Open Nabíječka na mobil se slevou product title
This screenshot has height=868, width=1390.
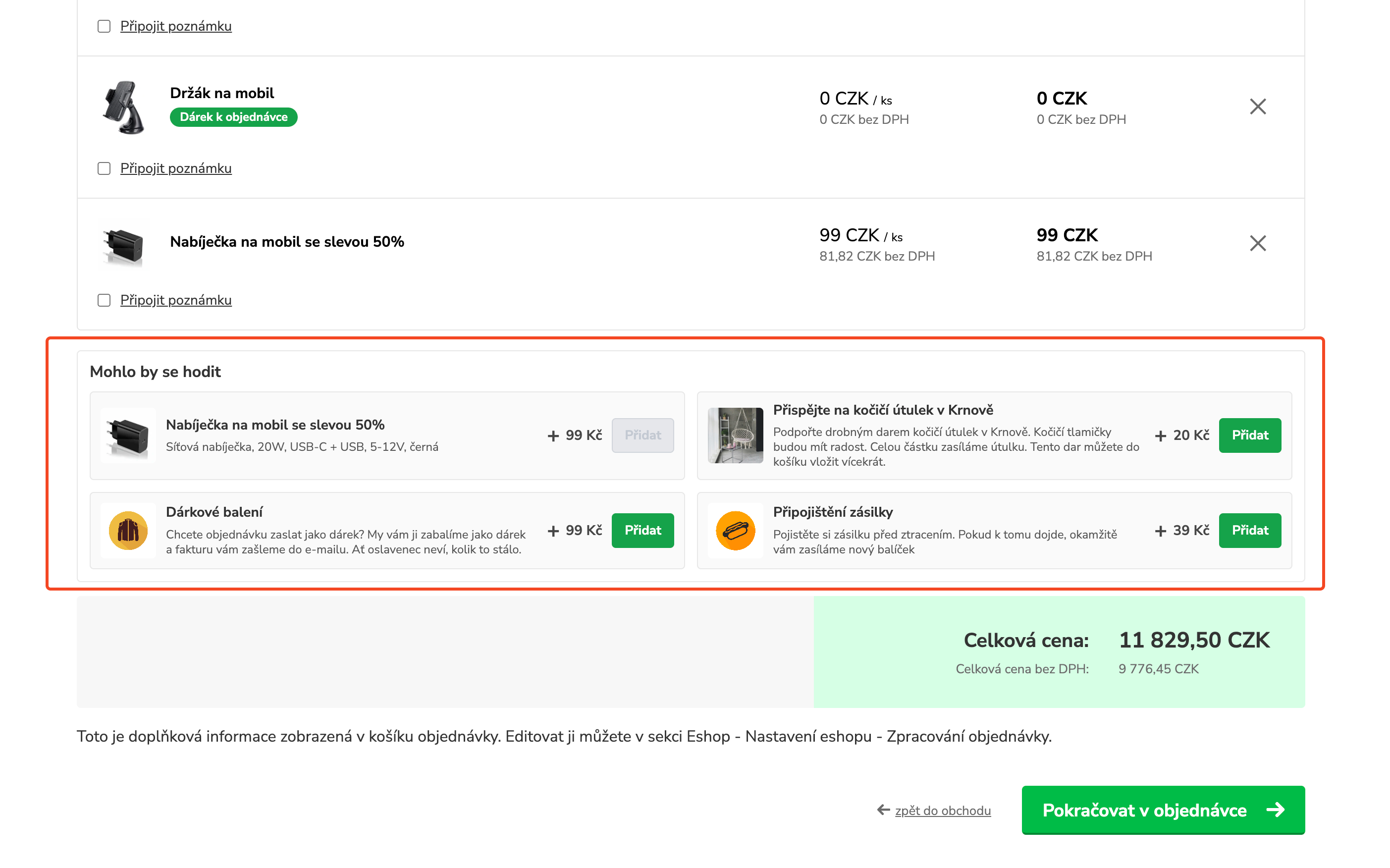287,242
